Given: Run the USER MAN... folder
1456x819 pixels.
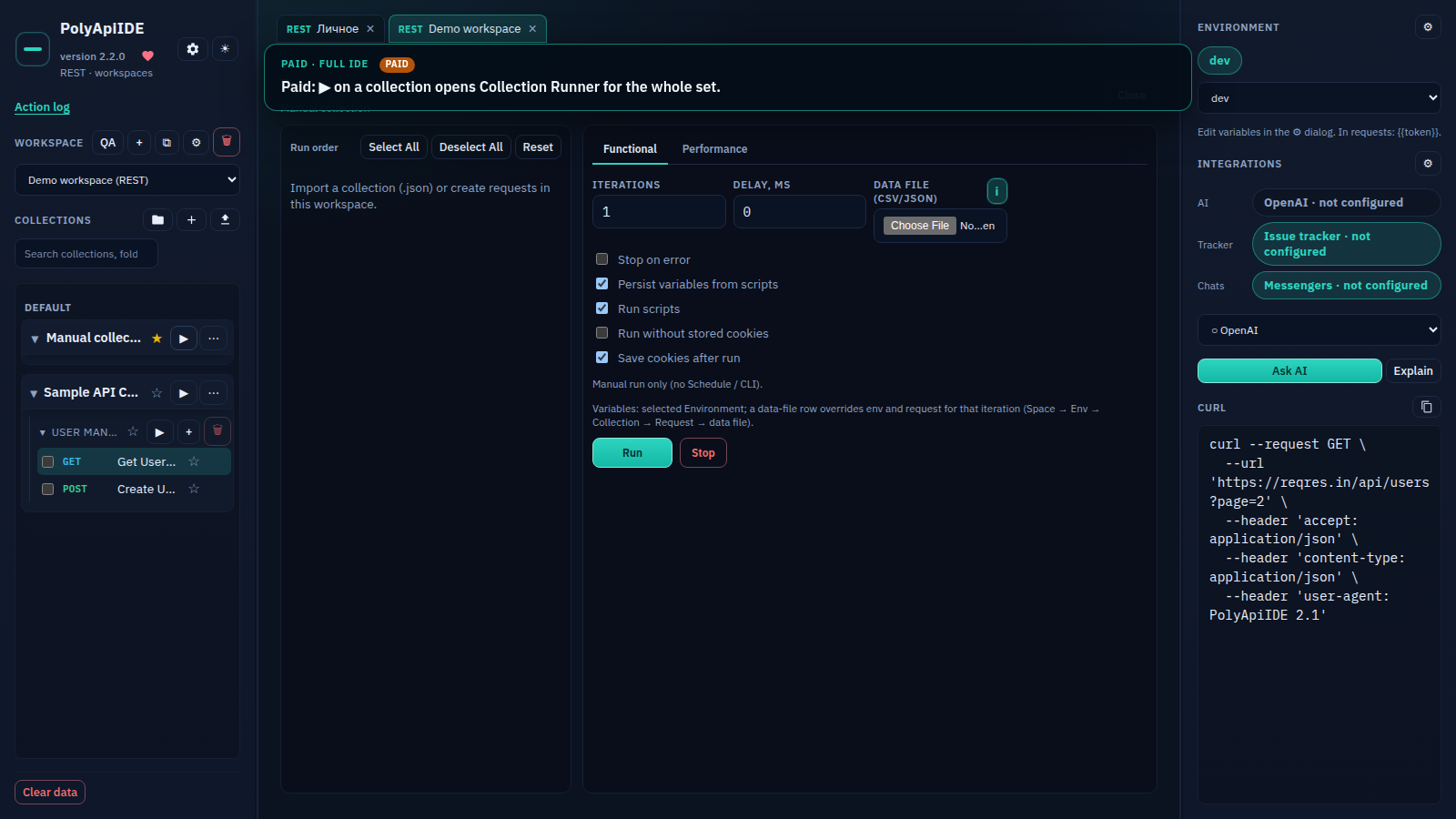Looking at the screenshot, I should (x=159, y=432).
